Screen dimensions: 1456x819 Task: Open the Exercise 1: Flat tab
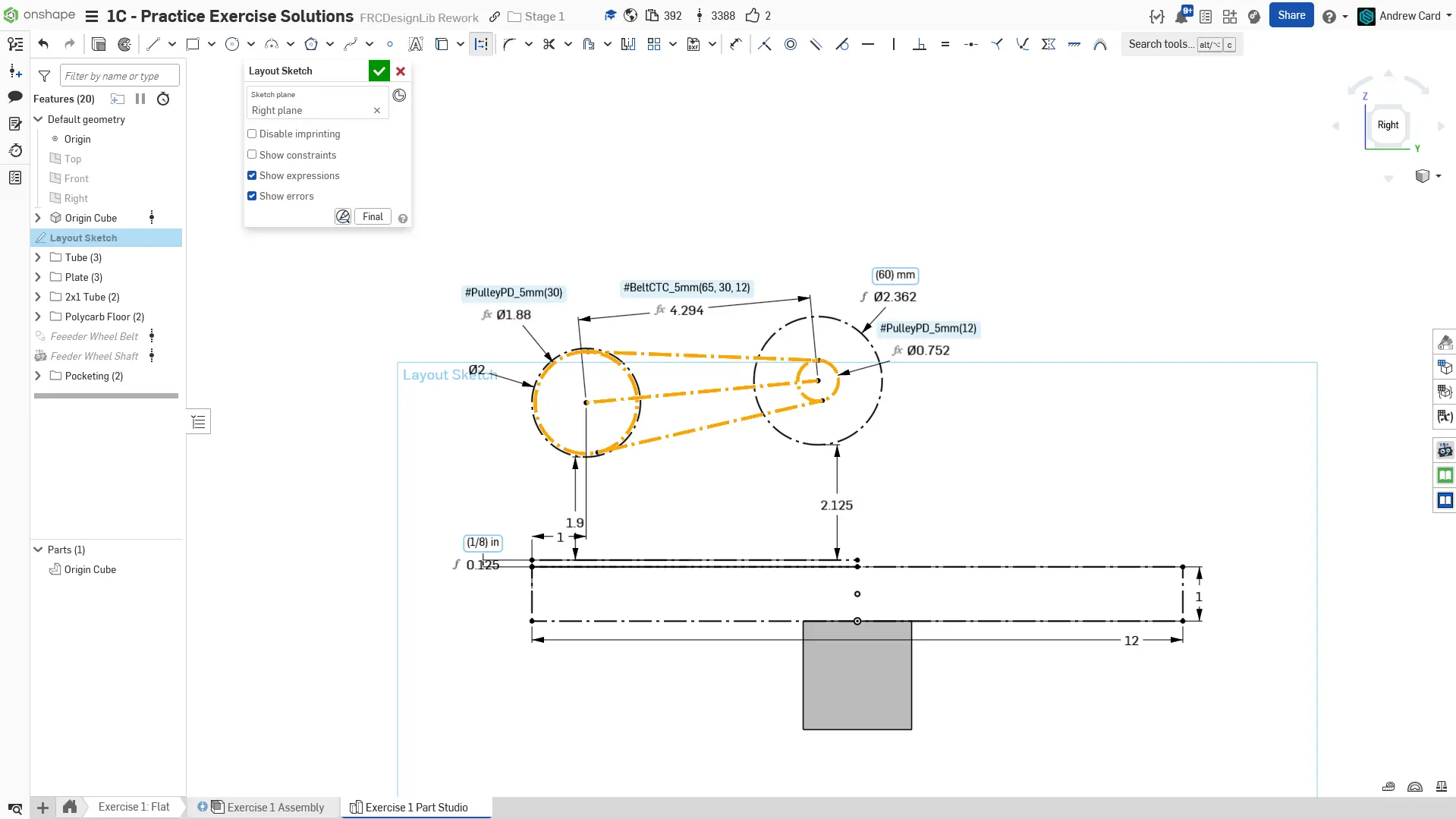click(x=134, y=807)
